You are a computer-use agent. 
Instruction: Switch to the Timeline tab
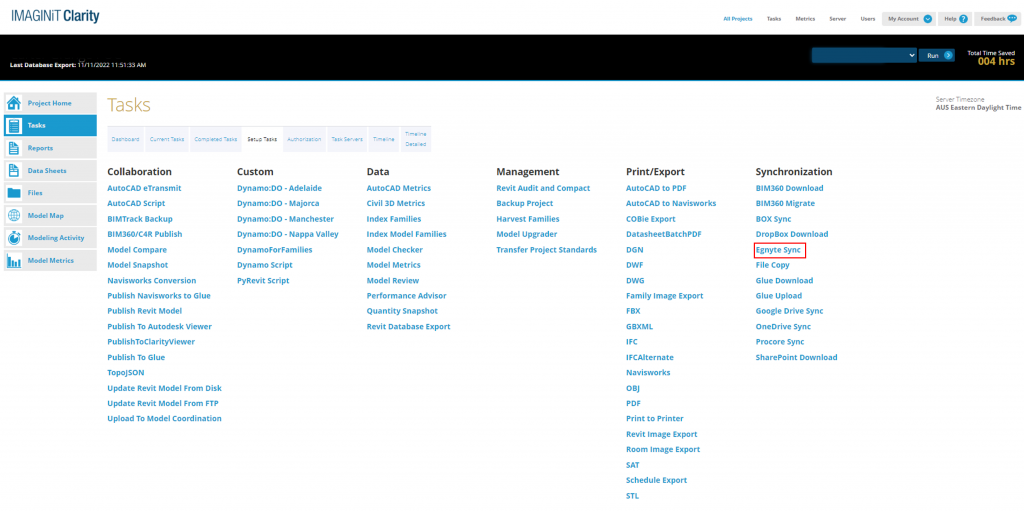tap(383, 139)
